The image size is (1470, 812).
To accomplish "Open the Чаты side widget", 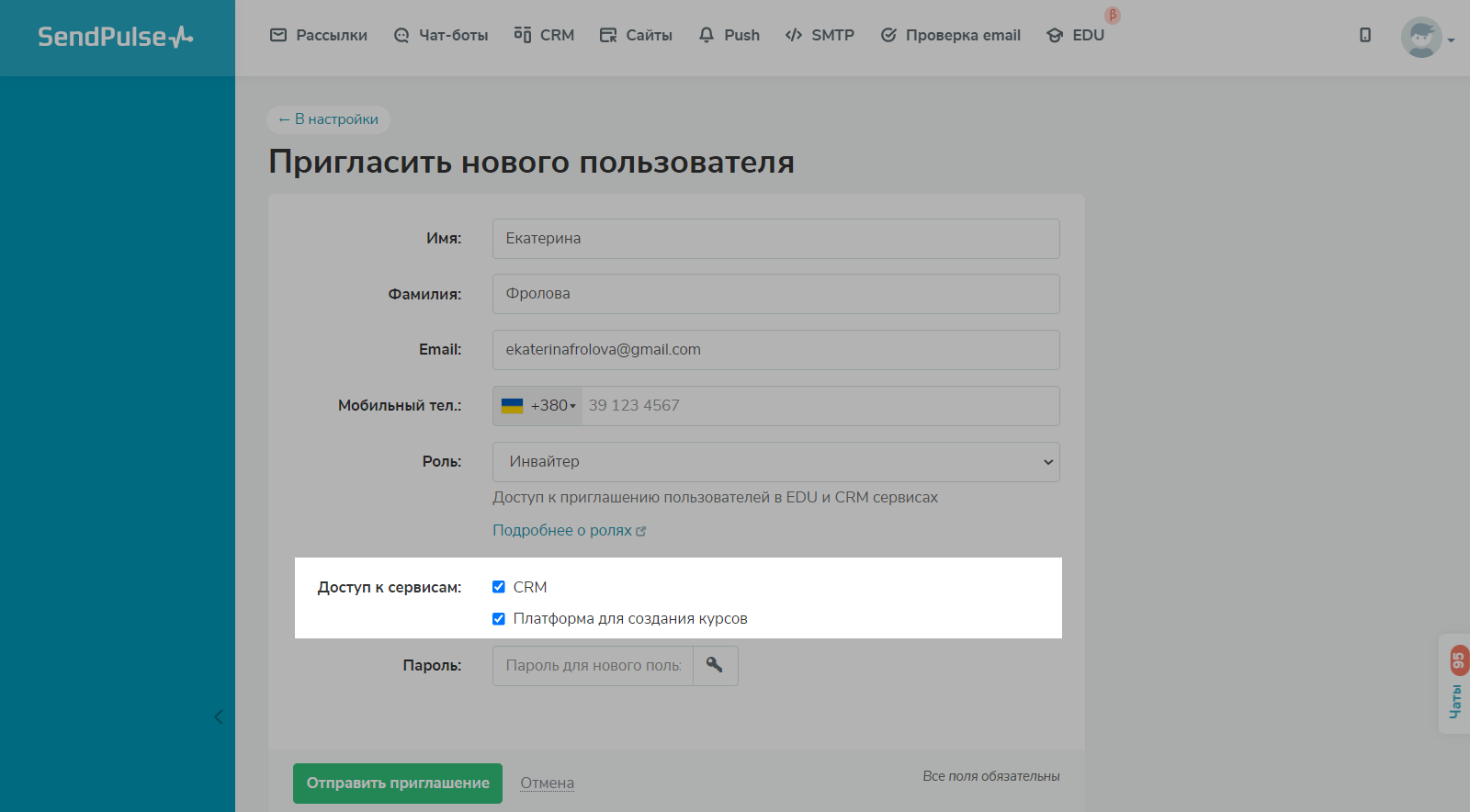I will (x=1455, y=685).
